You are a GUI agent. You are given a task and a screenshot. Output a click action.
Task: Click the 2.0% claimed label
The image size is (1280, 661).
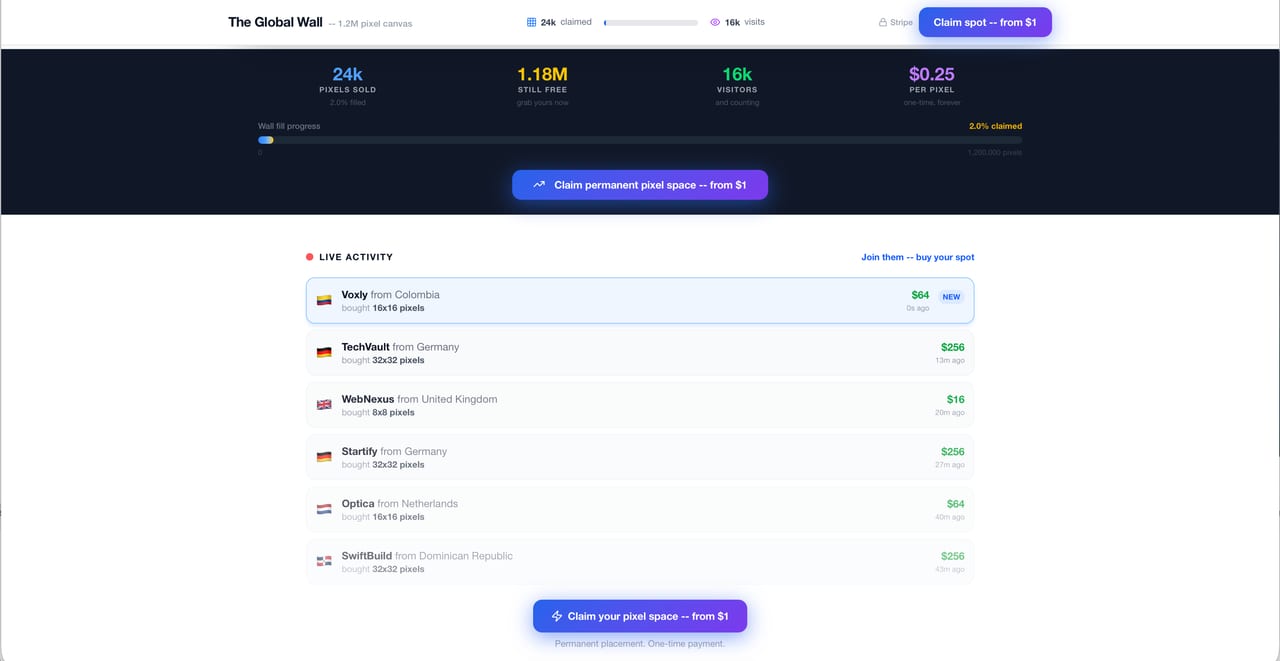coord(995,126)
